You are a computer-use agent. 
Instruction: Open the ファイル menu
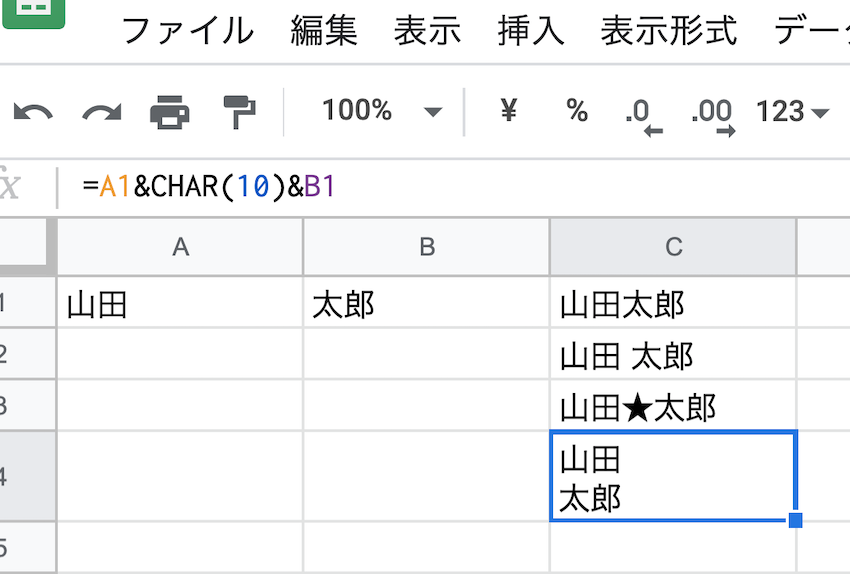187,31
